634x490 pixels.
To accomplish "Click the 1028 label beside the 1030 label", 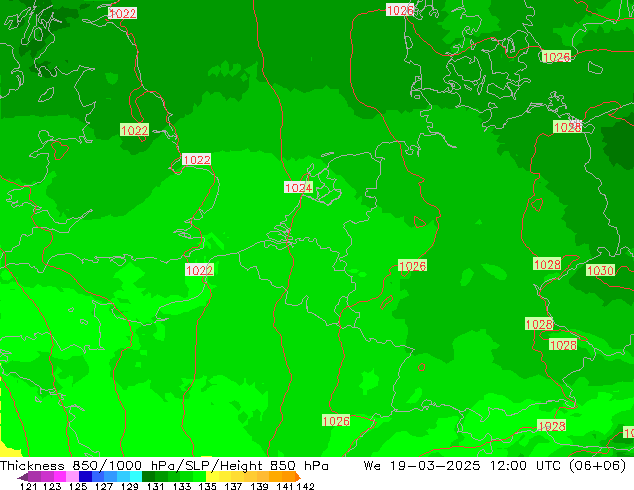I will pyautogui.click(x=547, y=264).
